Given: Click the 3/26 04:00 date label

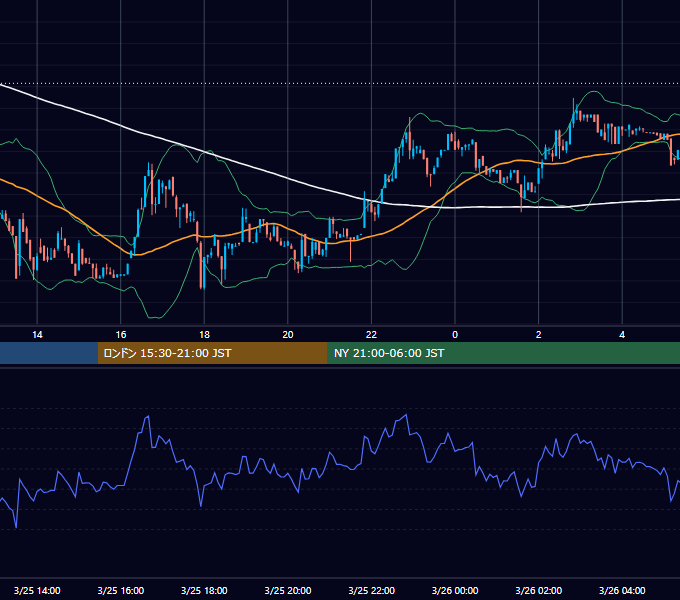Looking at the screenshot, I should pyautogui.click(x=622, y=590).
